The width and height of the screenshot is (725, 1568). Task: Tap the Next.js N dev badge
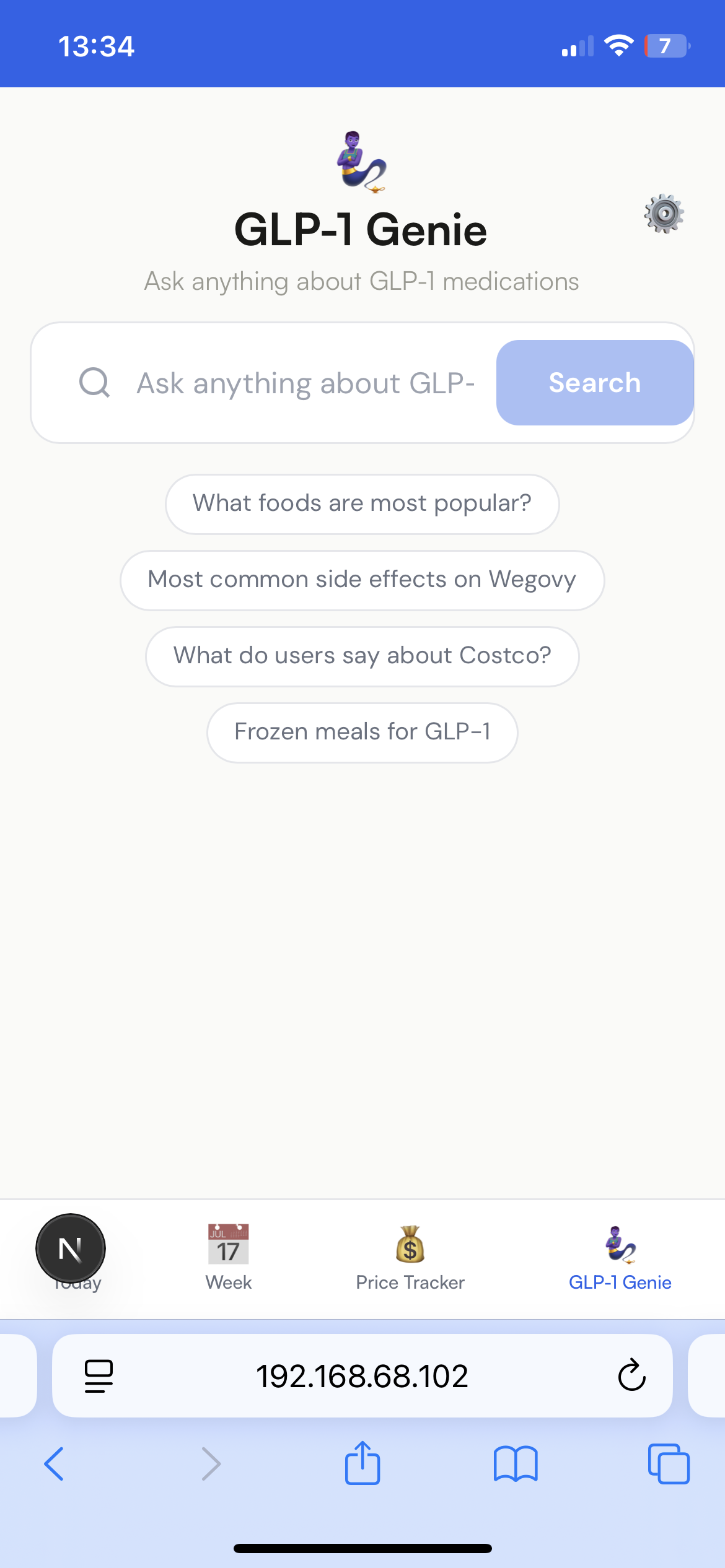(x=71, y=1248)
